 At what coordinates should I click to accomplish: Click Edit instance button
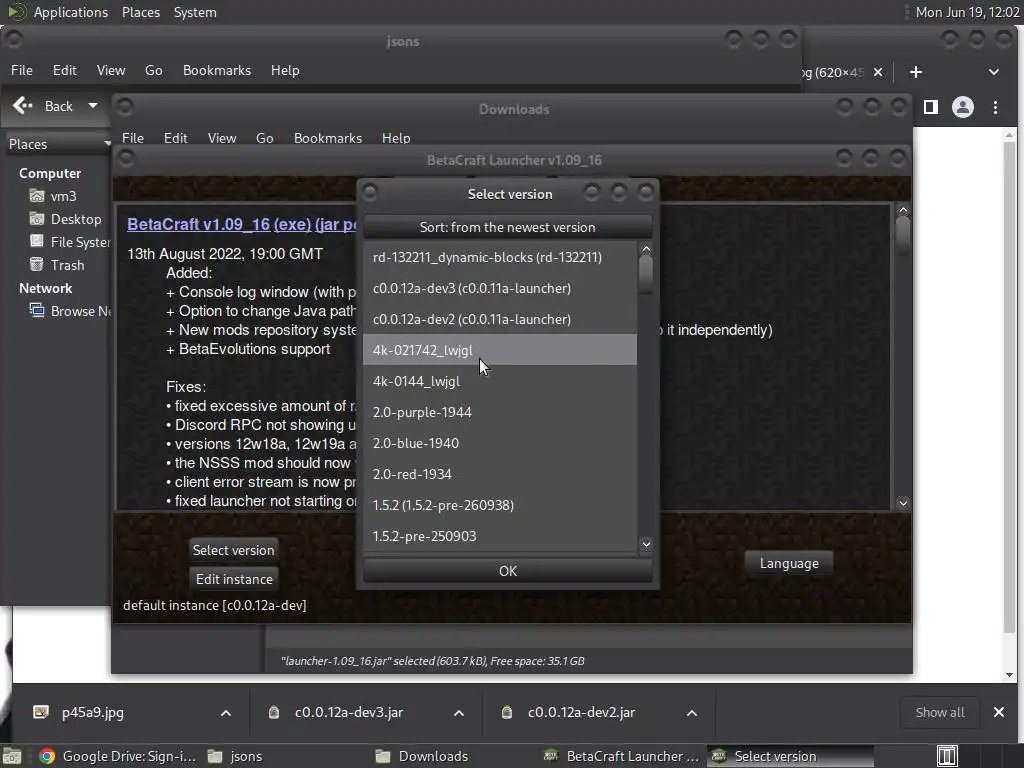pos(234,579)
